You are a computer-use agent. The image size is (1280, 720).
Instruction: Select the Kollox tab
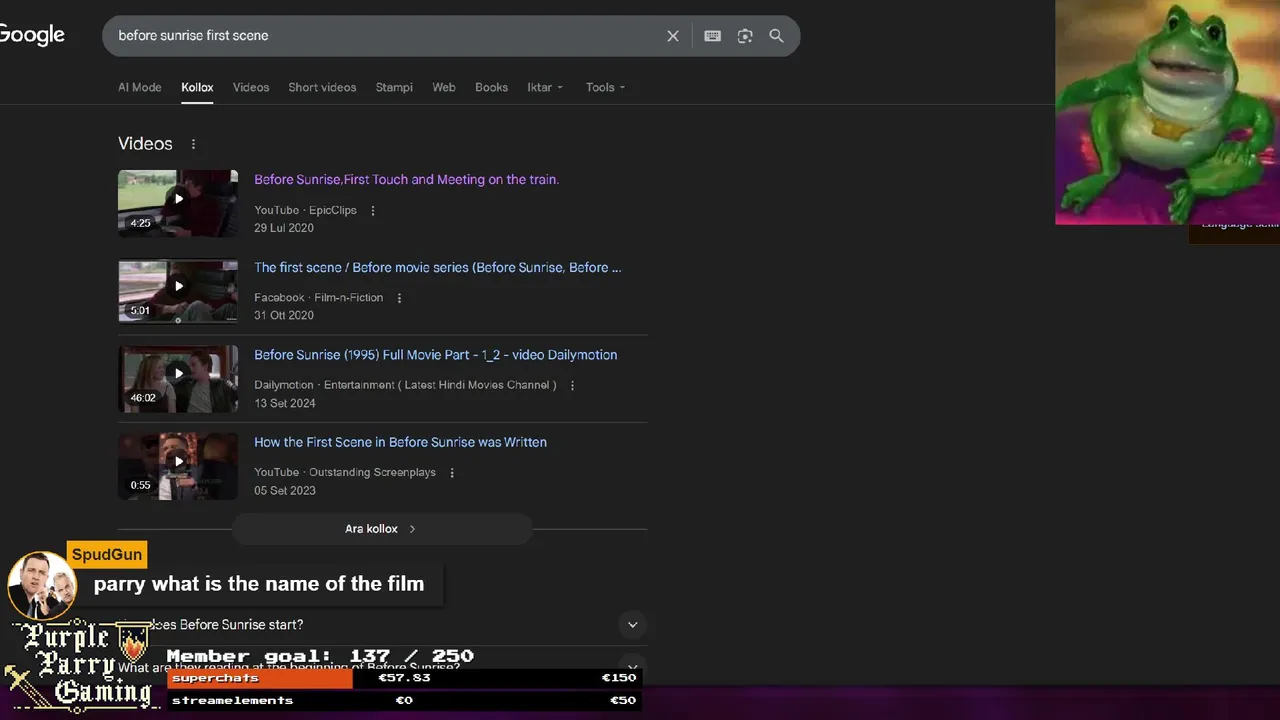click(x=197, y=87)
